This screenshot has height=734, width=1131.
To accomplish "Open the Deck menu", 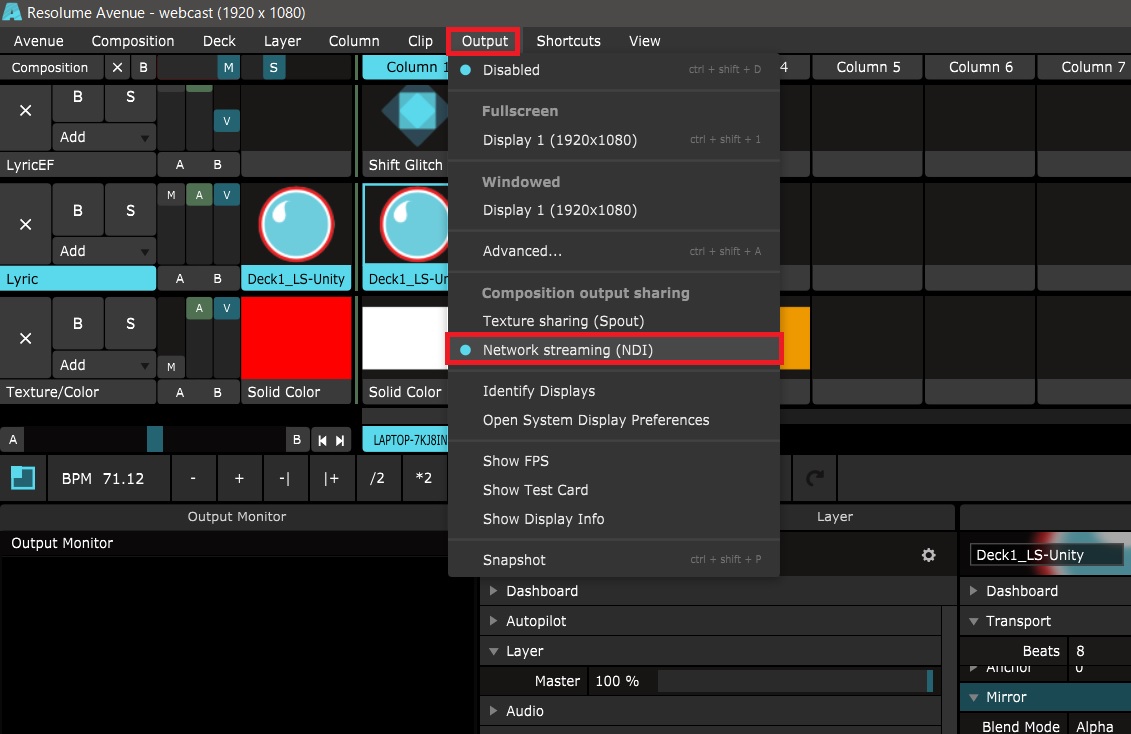I will coord(219,41).
